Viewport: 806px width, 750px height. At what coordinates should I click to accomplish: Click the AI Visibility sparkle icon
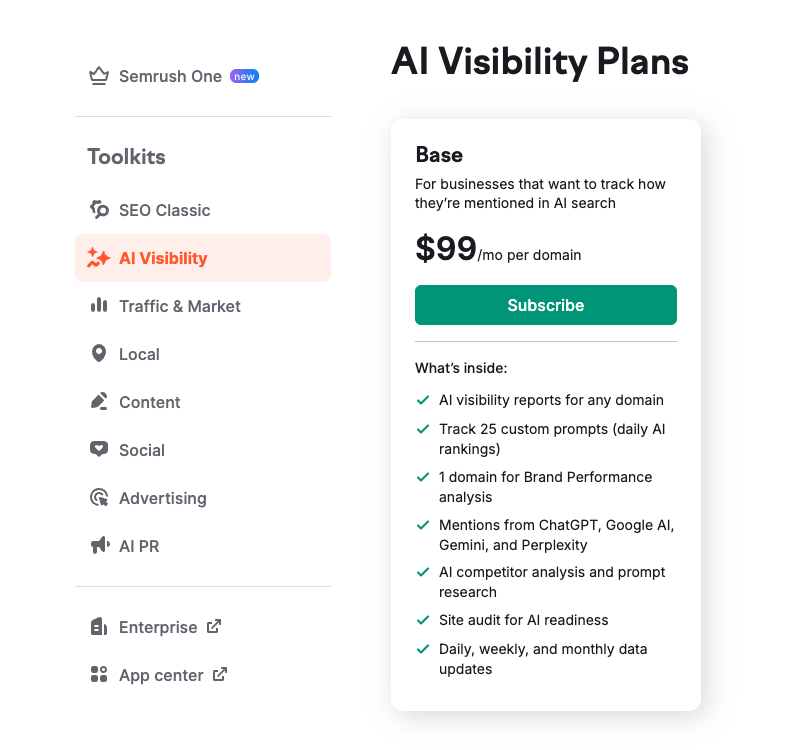point(98,258)
